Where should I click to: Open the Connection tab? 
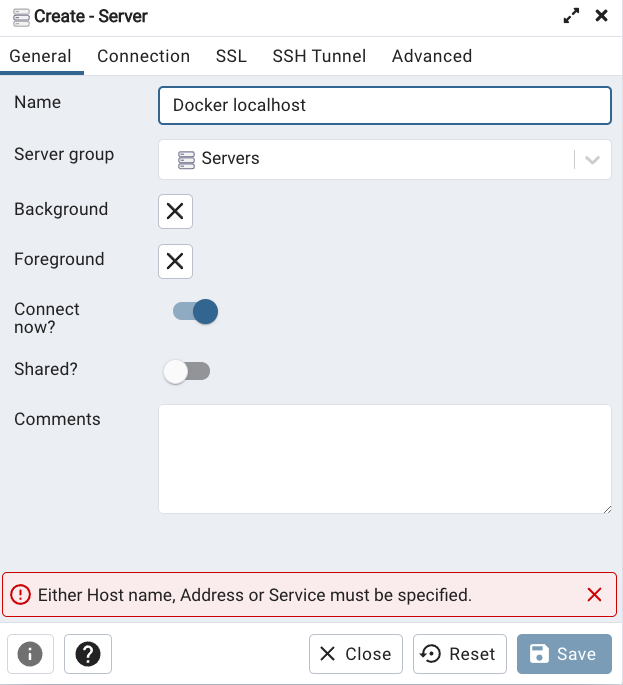coord(143,56)
